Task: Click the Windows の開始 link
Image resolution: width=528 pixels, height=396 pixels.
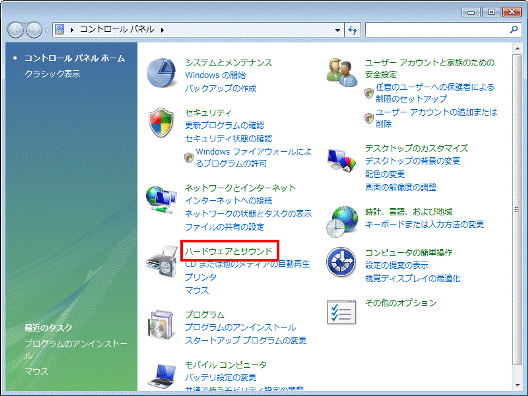Action: (x=216, y=75)
